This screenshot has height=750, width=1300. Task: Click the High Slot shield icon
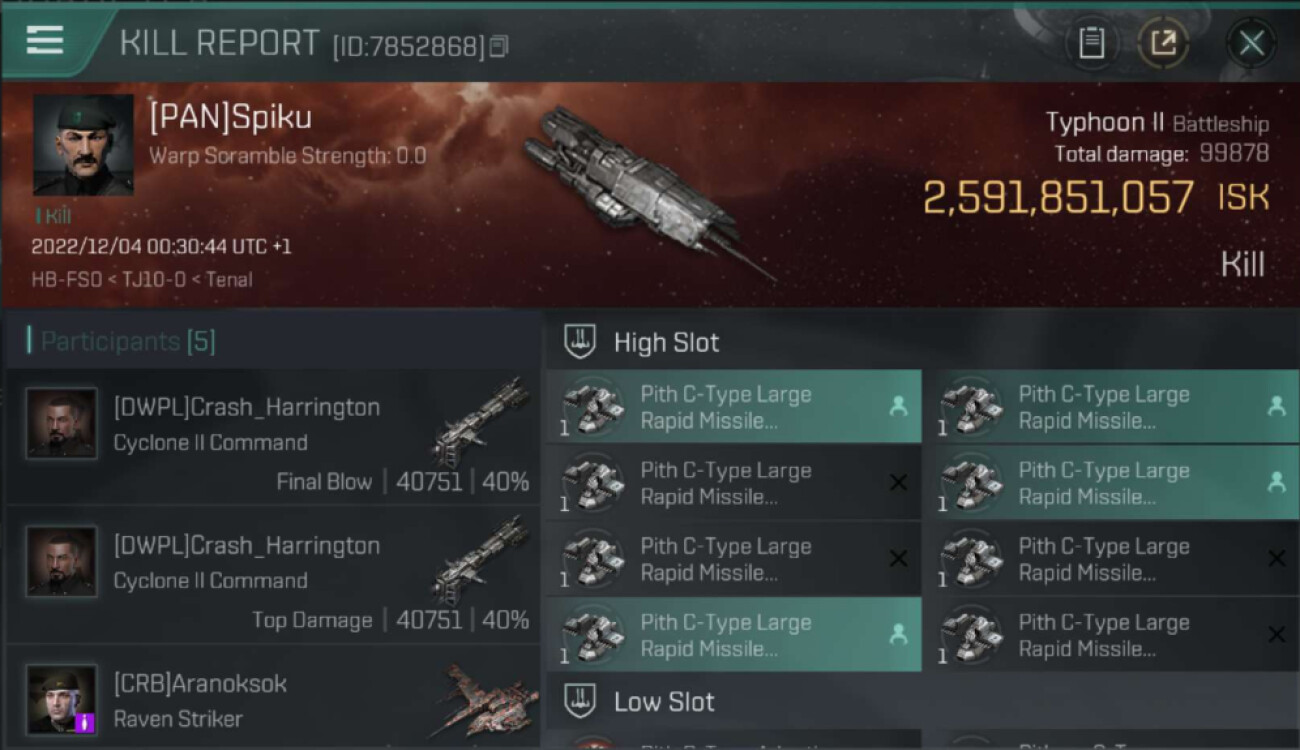(x=580, y=342)
